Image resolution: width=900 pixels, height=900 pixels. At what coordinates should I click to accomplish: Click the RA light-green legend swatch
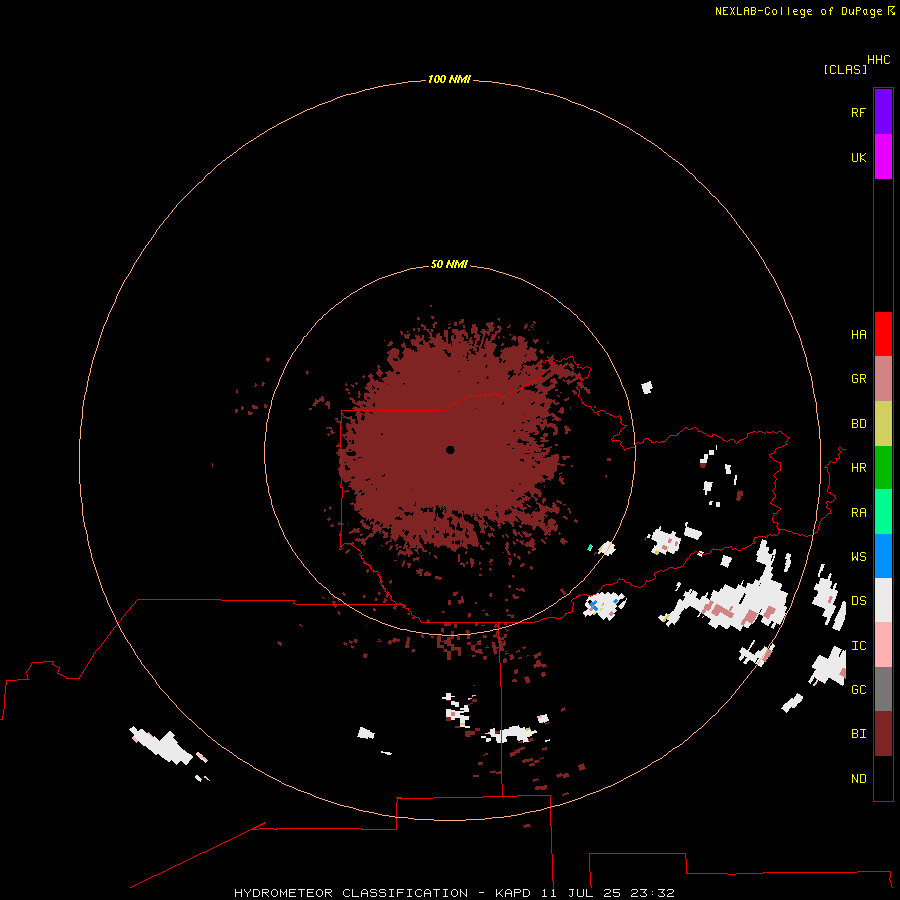click(883, 512)
